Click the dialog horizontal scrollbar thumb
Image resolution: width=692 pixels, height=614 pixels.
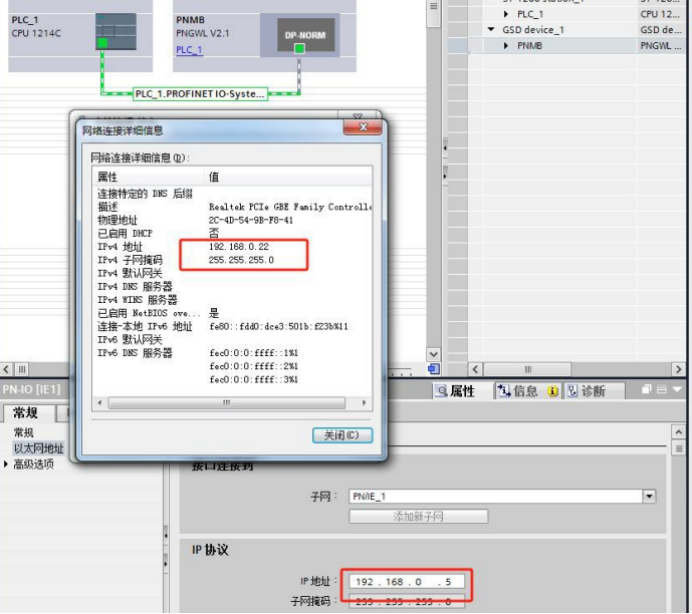click(226, 403)
